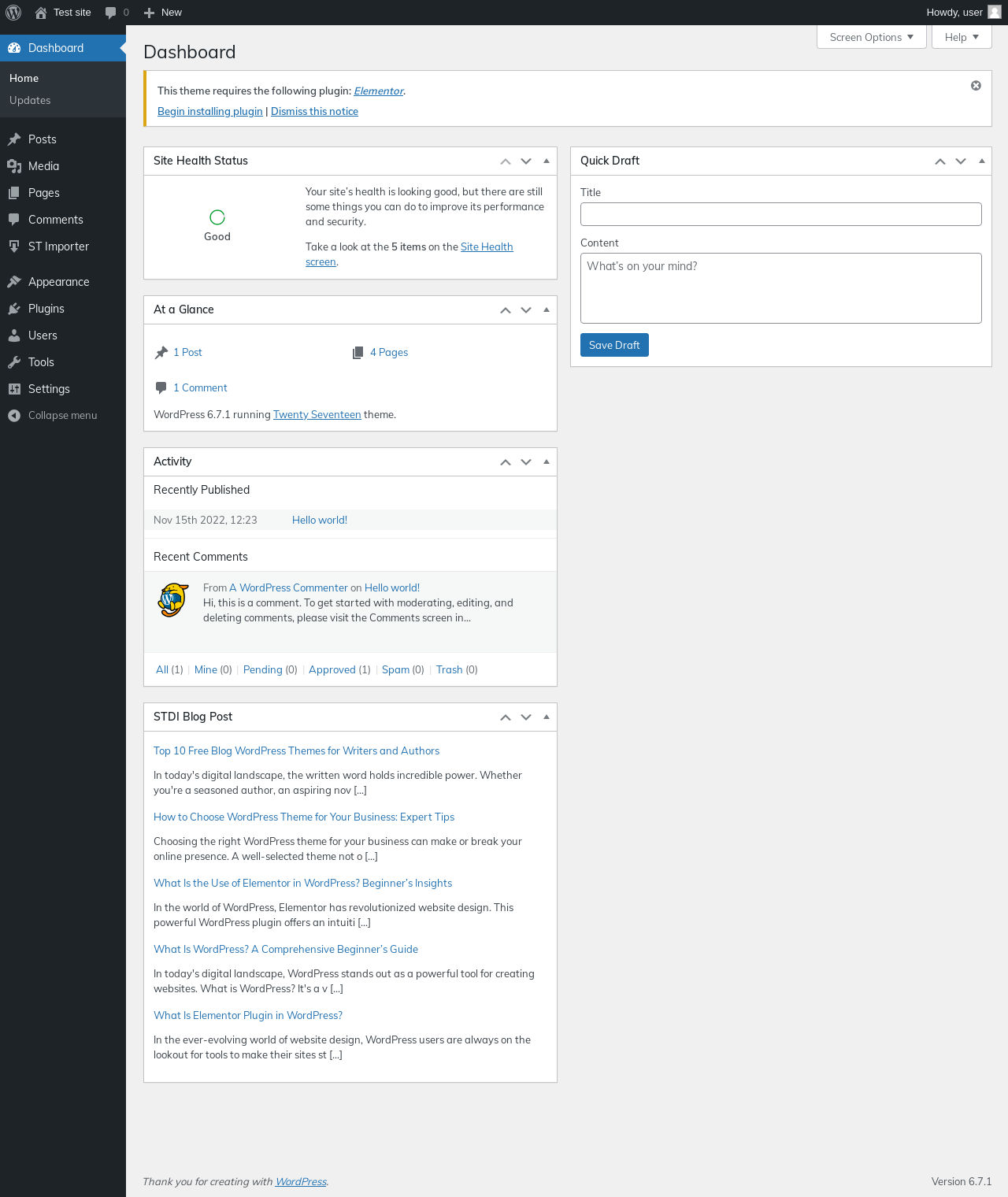Filter comments by Spam
The image size is (1008, 1197).
(395, 670)
